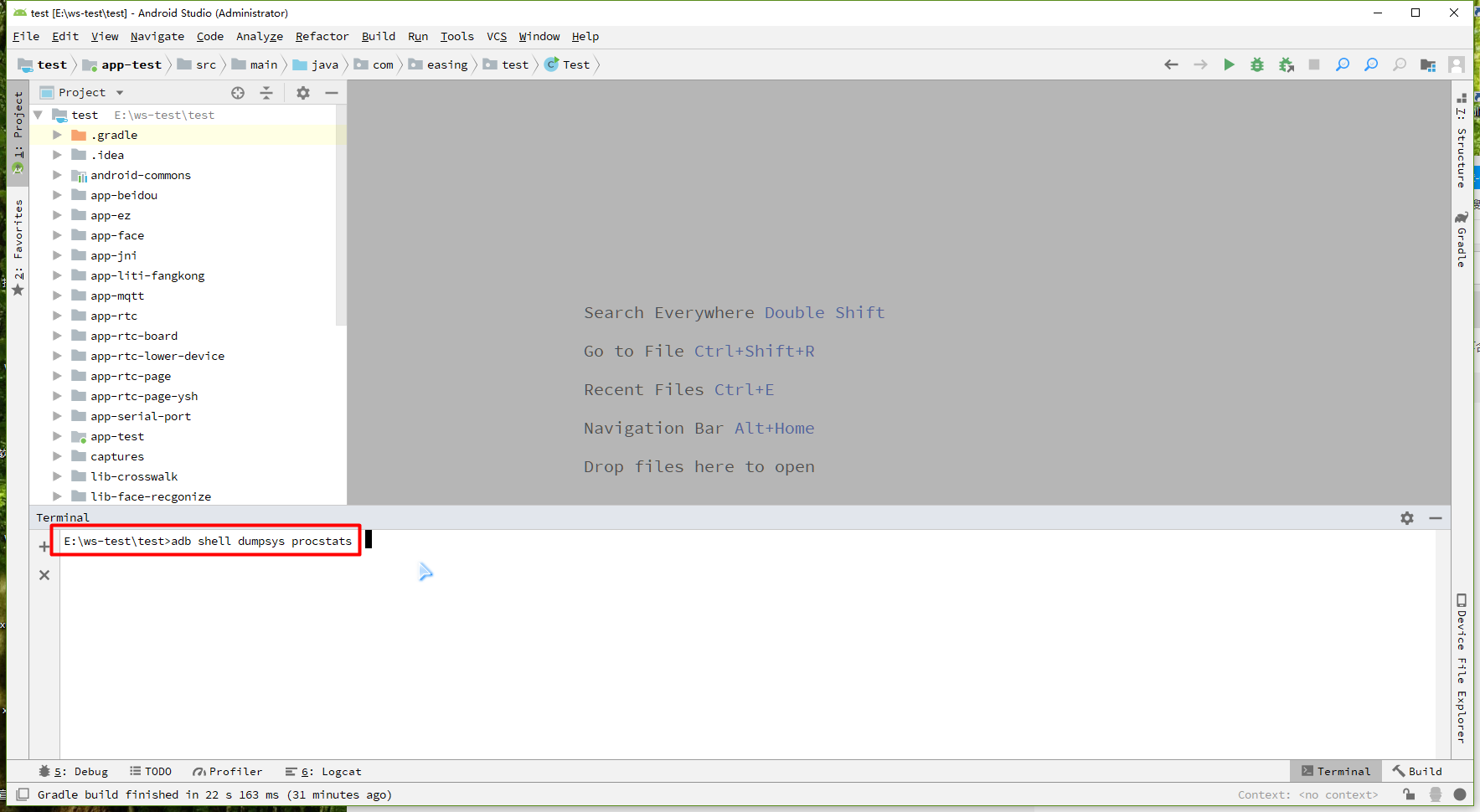Open the File menu

point(26,37)
